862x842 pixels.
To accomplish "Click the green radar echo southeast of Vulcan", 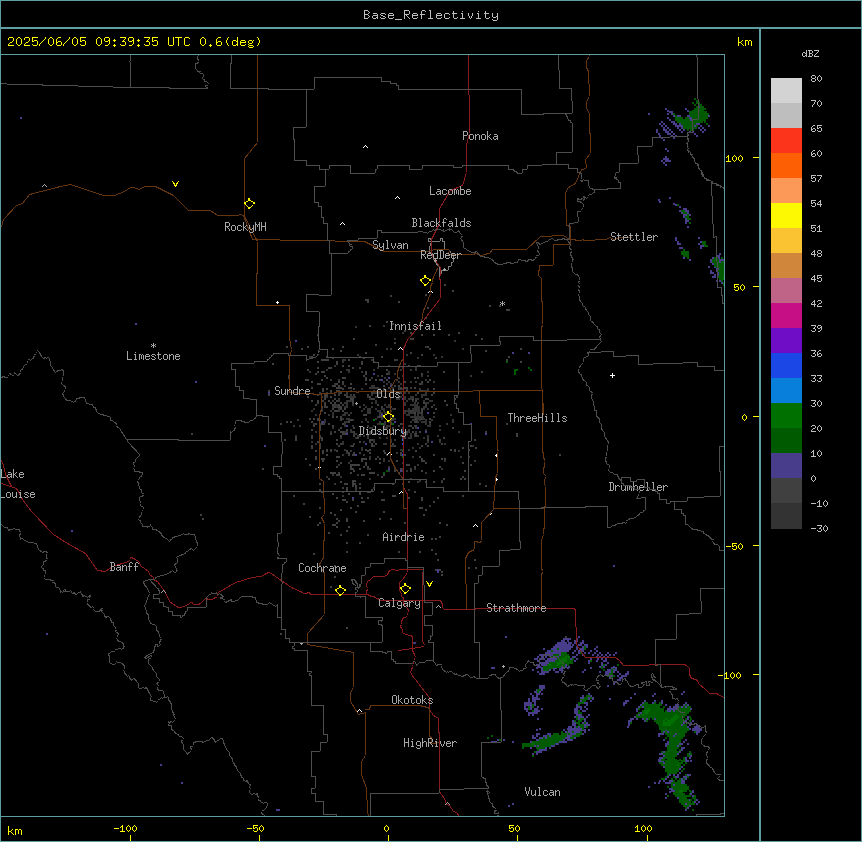I will [x=672, y=749].
